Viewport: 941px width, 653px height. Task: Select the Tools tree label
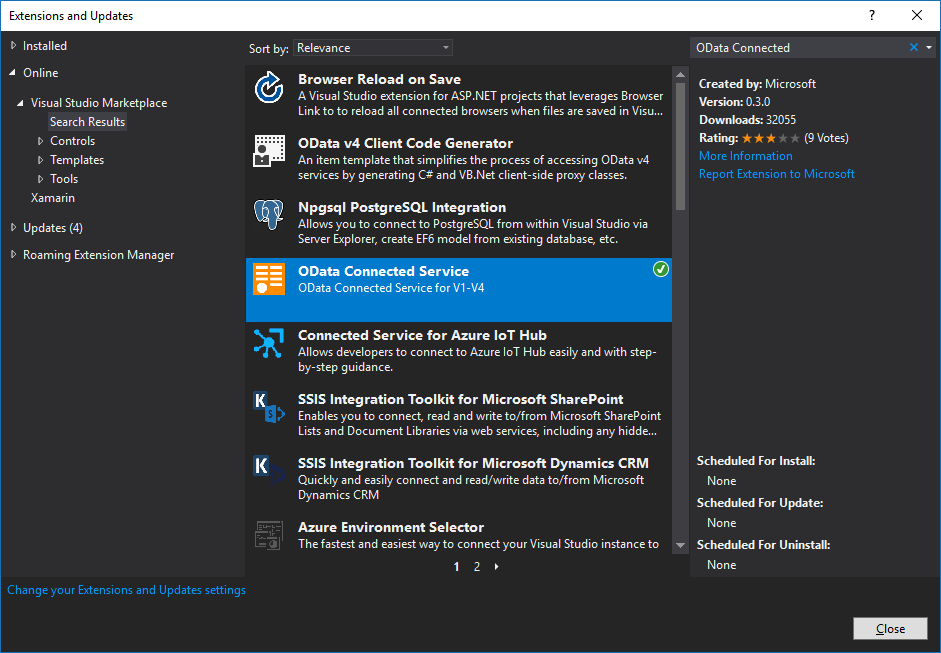click(64, 179)
